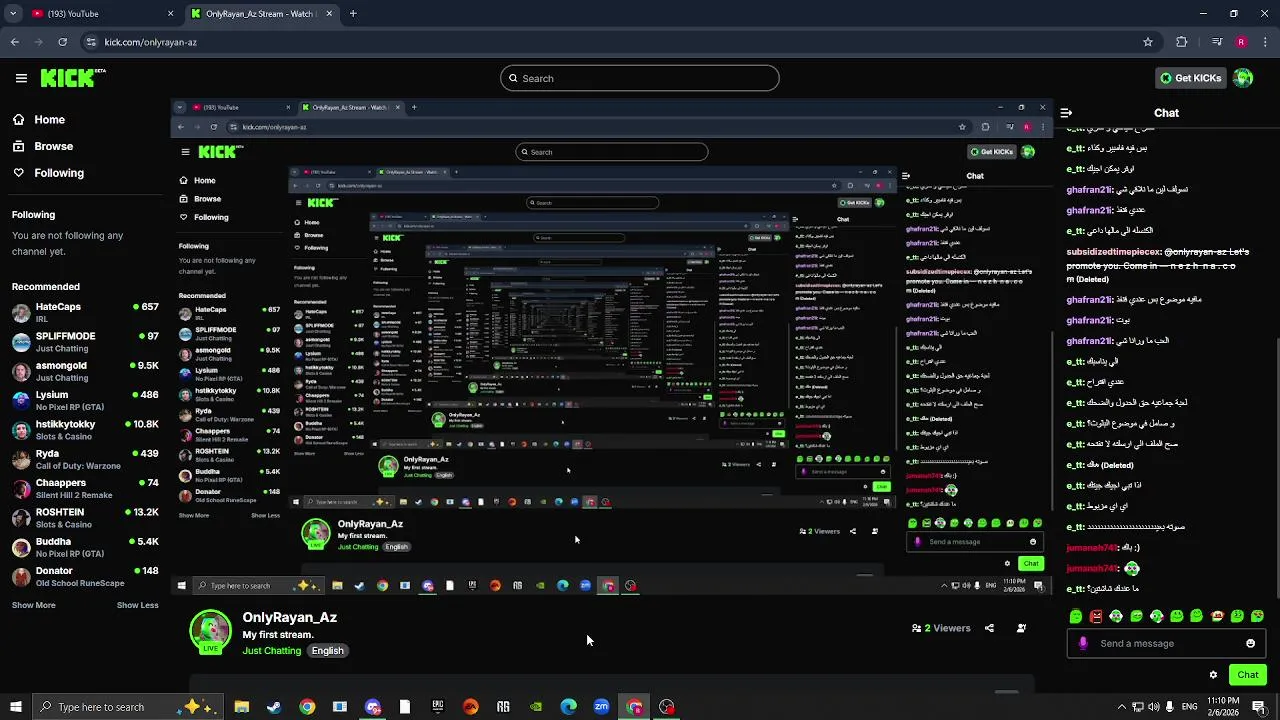Open the EA app from the taskbar
The image size is (1280, 720).
(470, 707)
